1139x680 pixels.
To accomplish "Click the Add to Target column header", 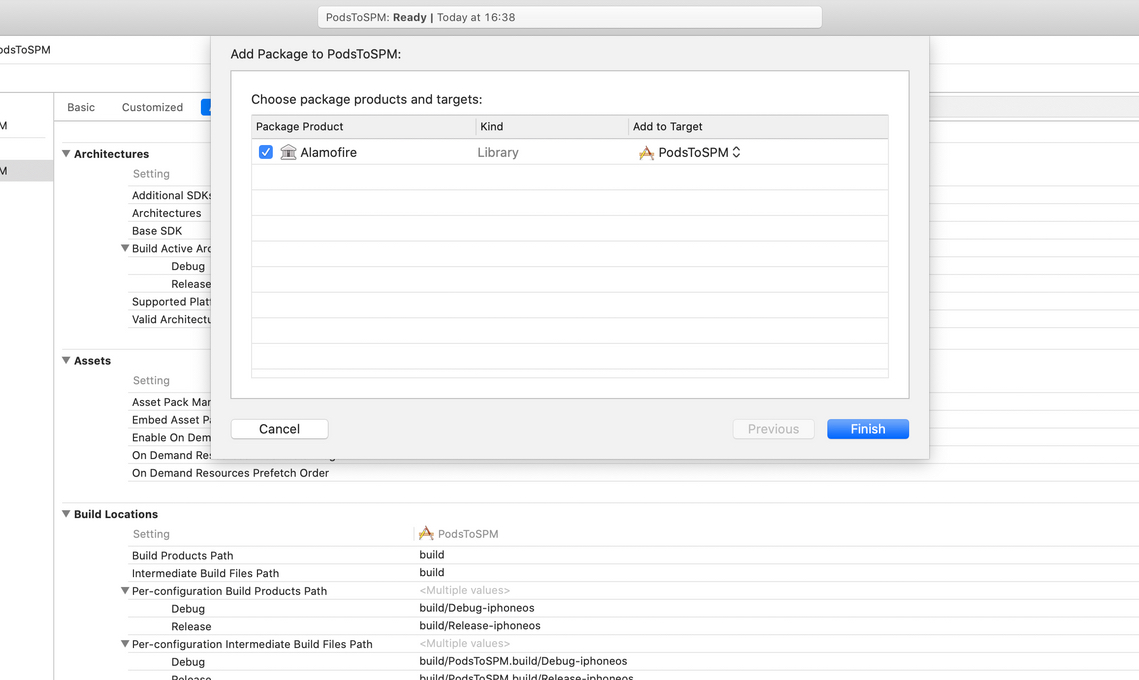I will click(x=758, y=126).
